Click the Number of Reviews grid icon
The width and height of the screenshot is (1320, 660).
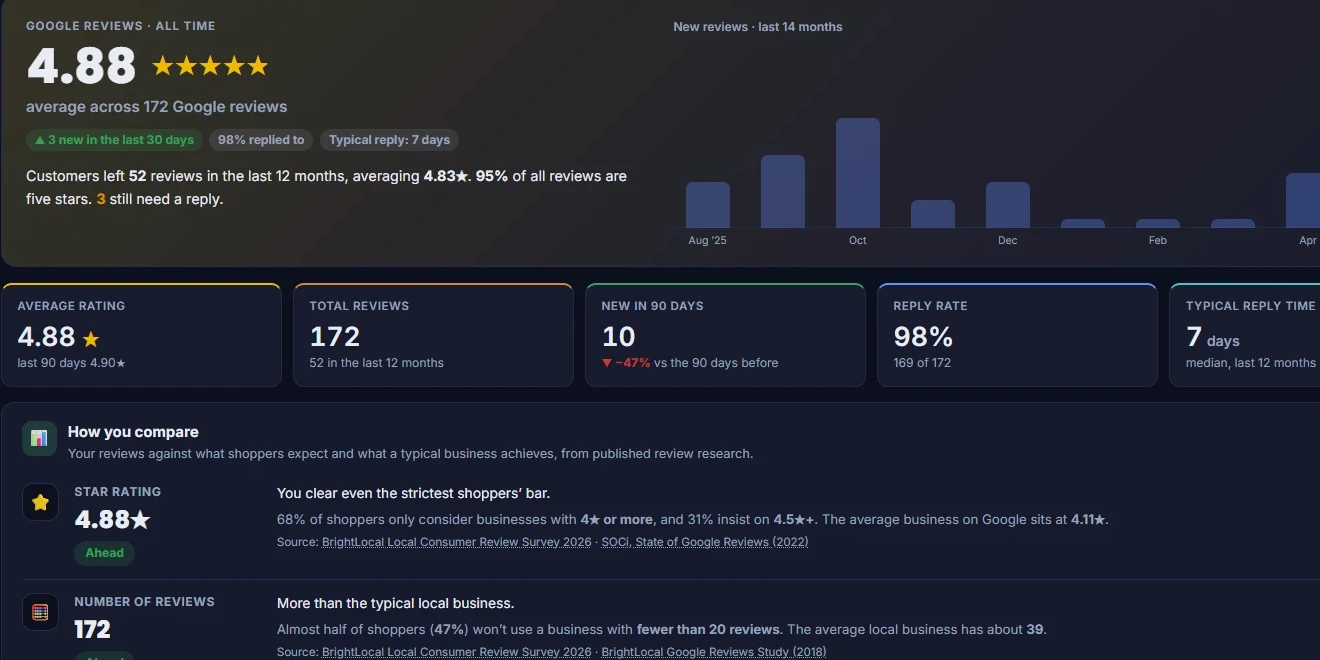coord(40,612)
